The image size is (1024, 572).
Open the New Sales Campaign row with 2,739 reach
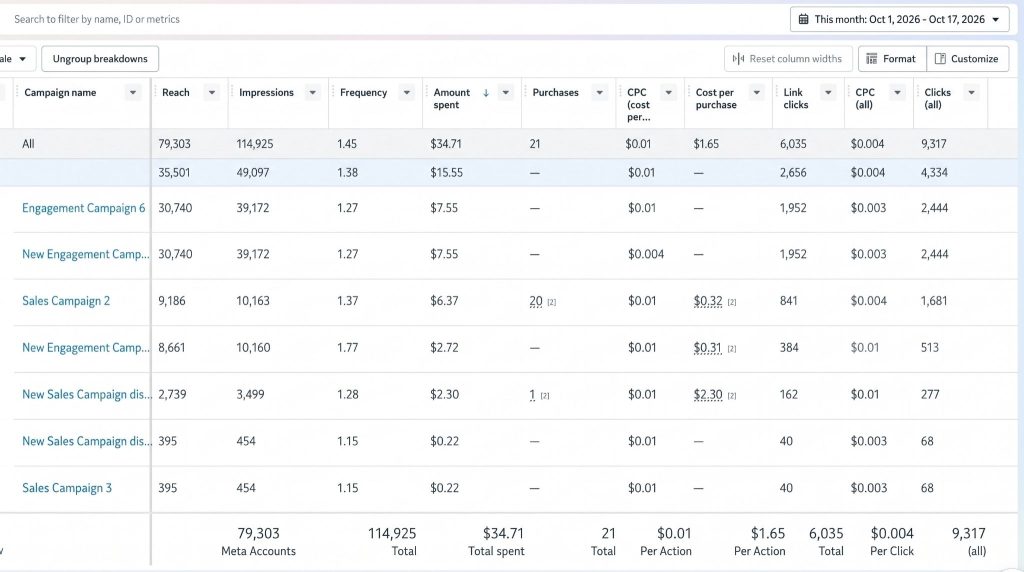(86, 394)
